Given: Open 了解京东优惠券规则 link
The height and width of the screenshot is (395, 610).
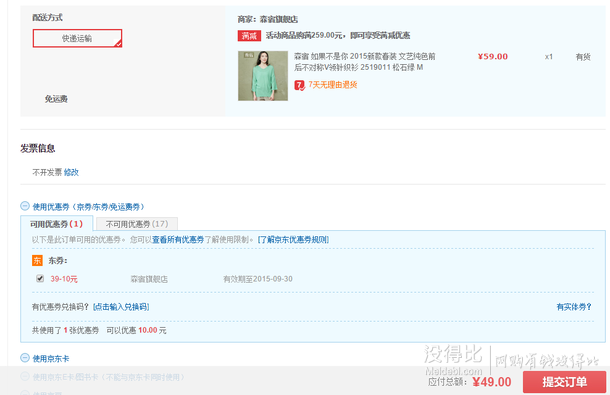Looking at the screenshot, I should [293, 240].
